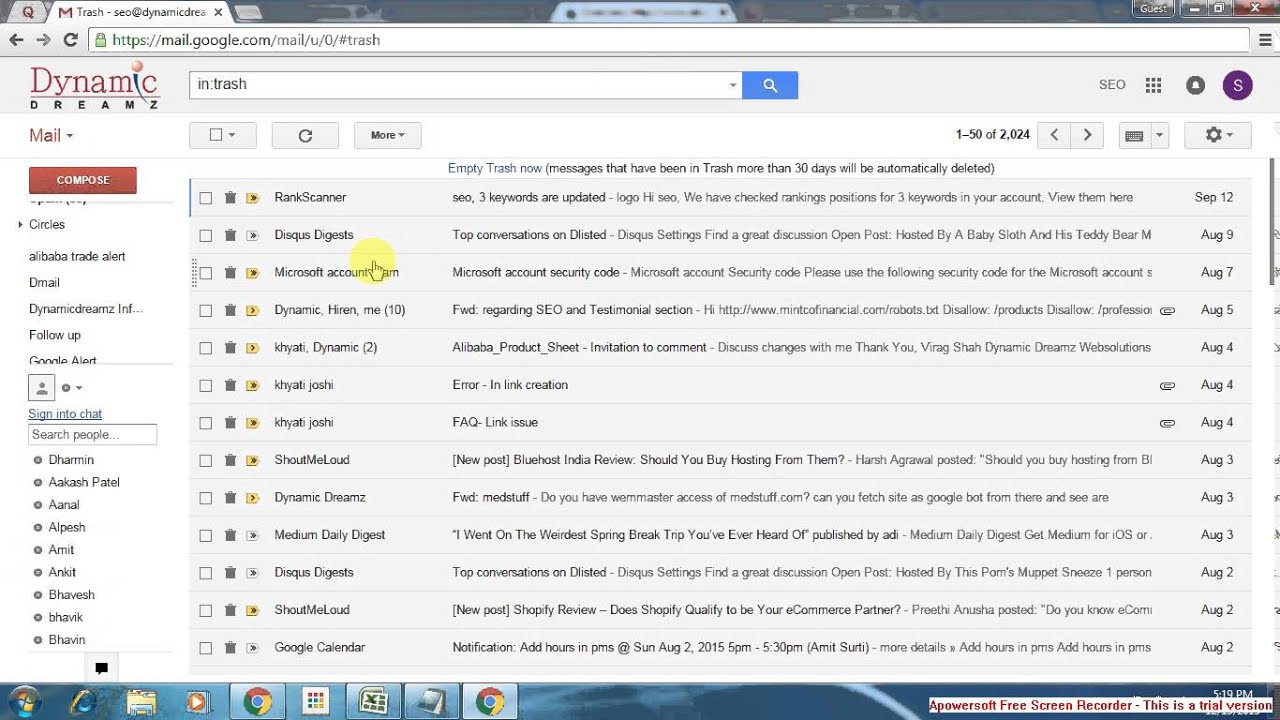
Task: Open Microsoft account security code email
Action: 720,273
